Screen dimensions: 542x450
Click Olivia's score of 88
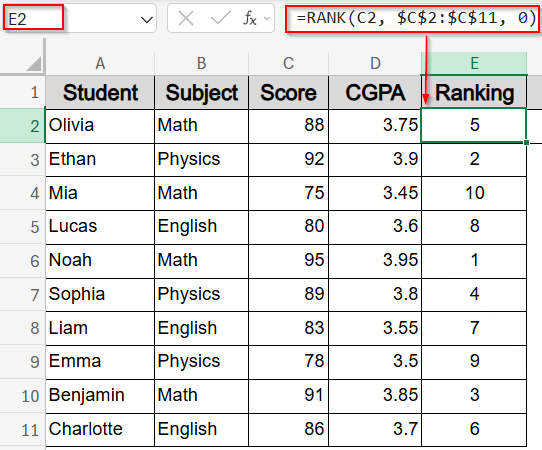coord(288,126)
